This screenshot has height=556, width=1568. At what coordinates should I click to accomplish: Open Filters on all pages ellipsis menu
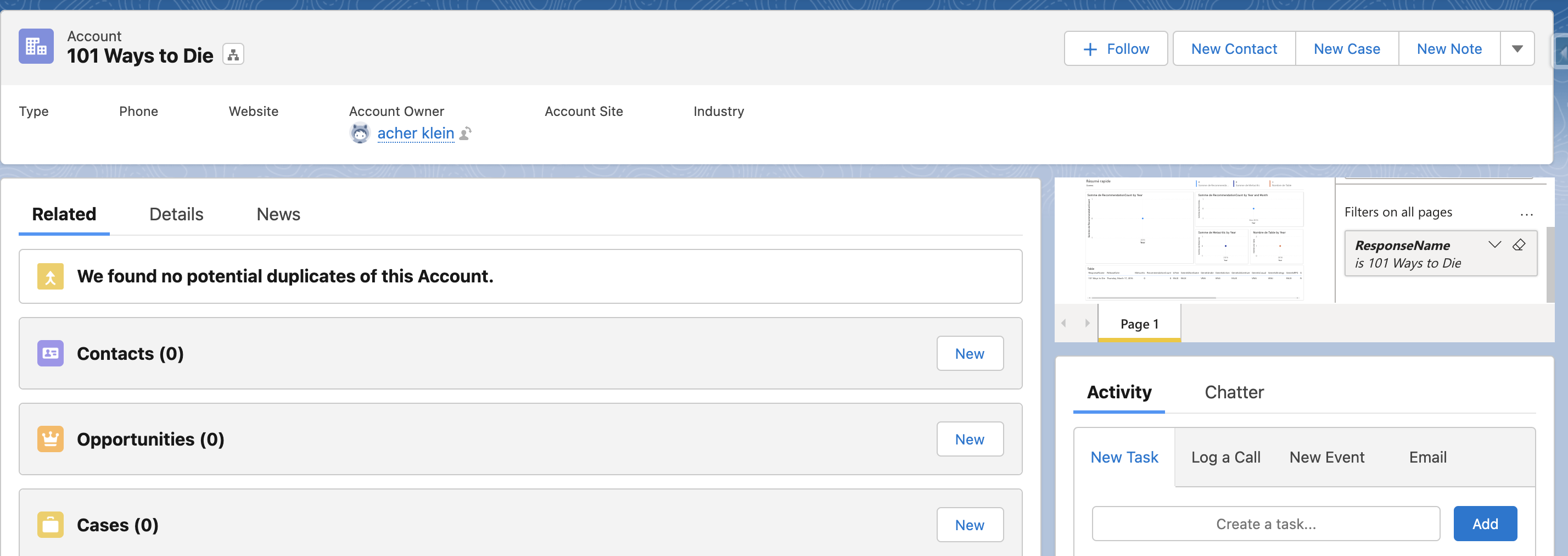point(1526,213)
